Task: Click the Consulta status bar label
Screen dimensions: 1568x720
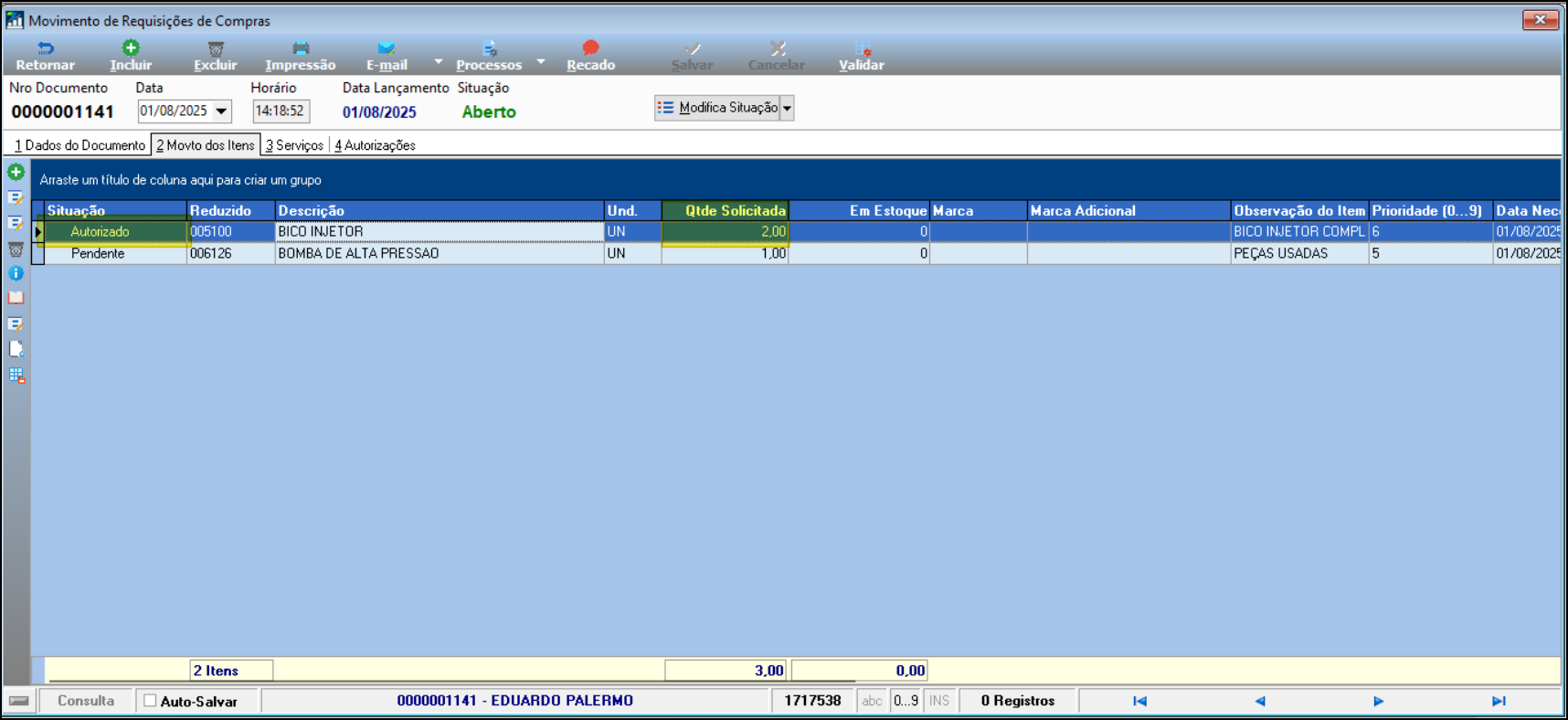Action: [86, 701]
